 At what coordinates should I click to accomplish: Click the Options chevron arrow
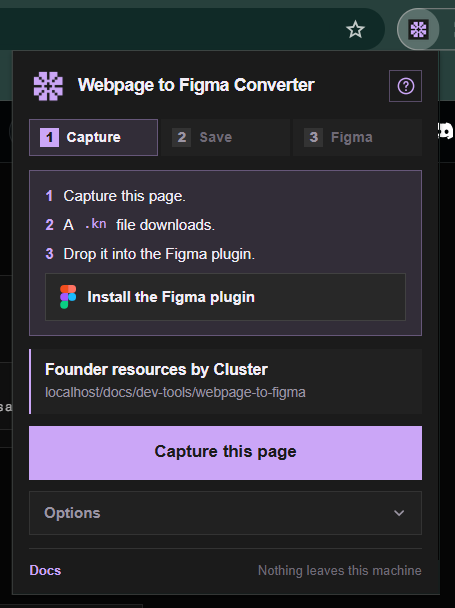399,513
